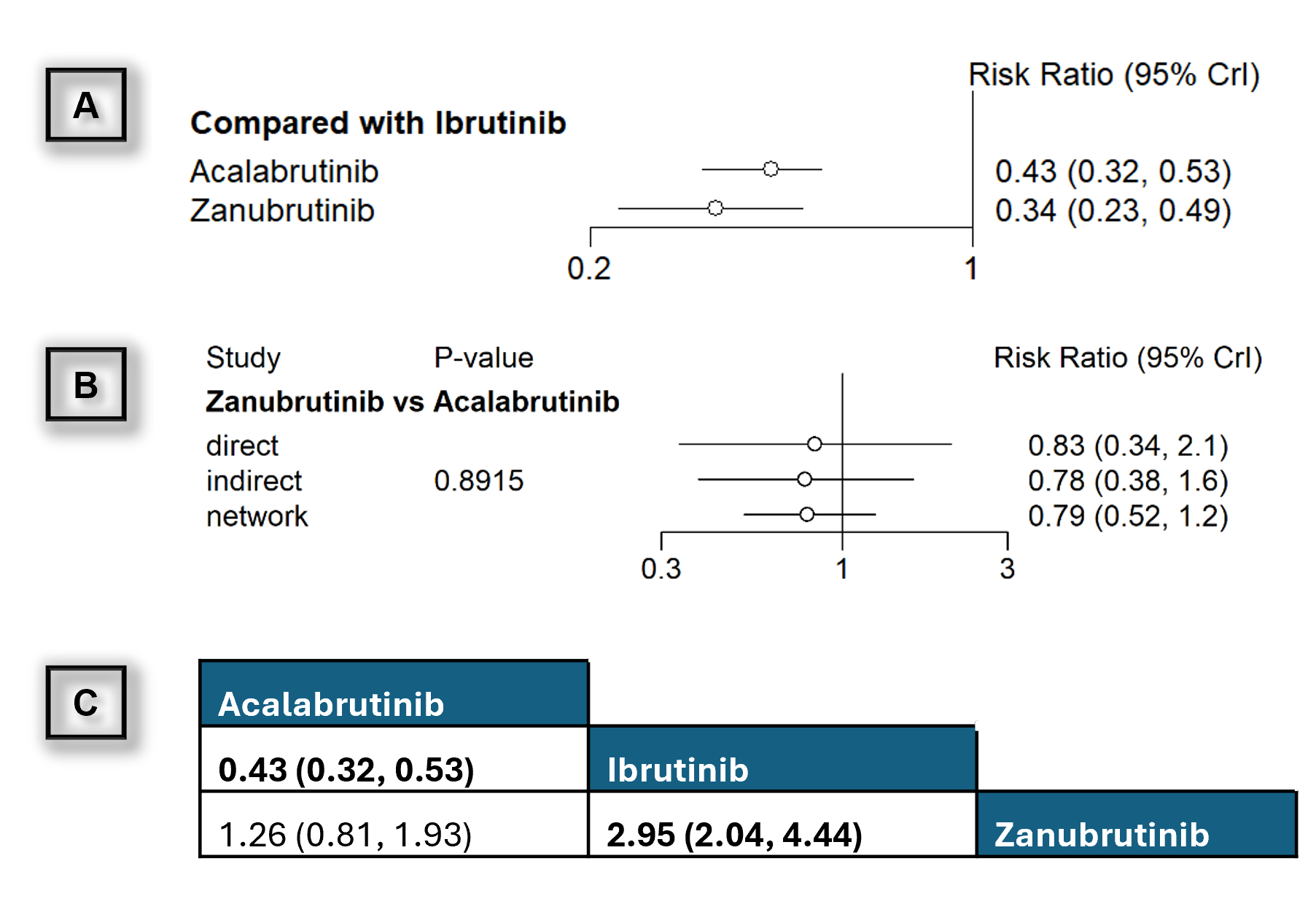Click the P-value 0.8915 text
The image size is (1316, 912).
click(x=478, y=481)
